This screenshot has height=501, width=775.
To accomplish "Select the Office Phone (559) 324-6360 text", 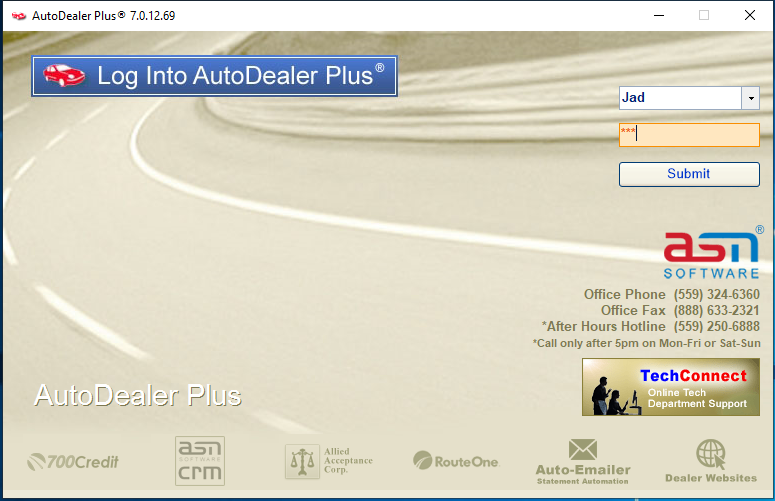I will tap(672, 294).
